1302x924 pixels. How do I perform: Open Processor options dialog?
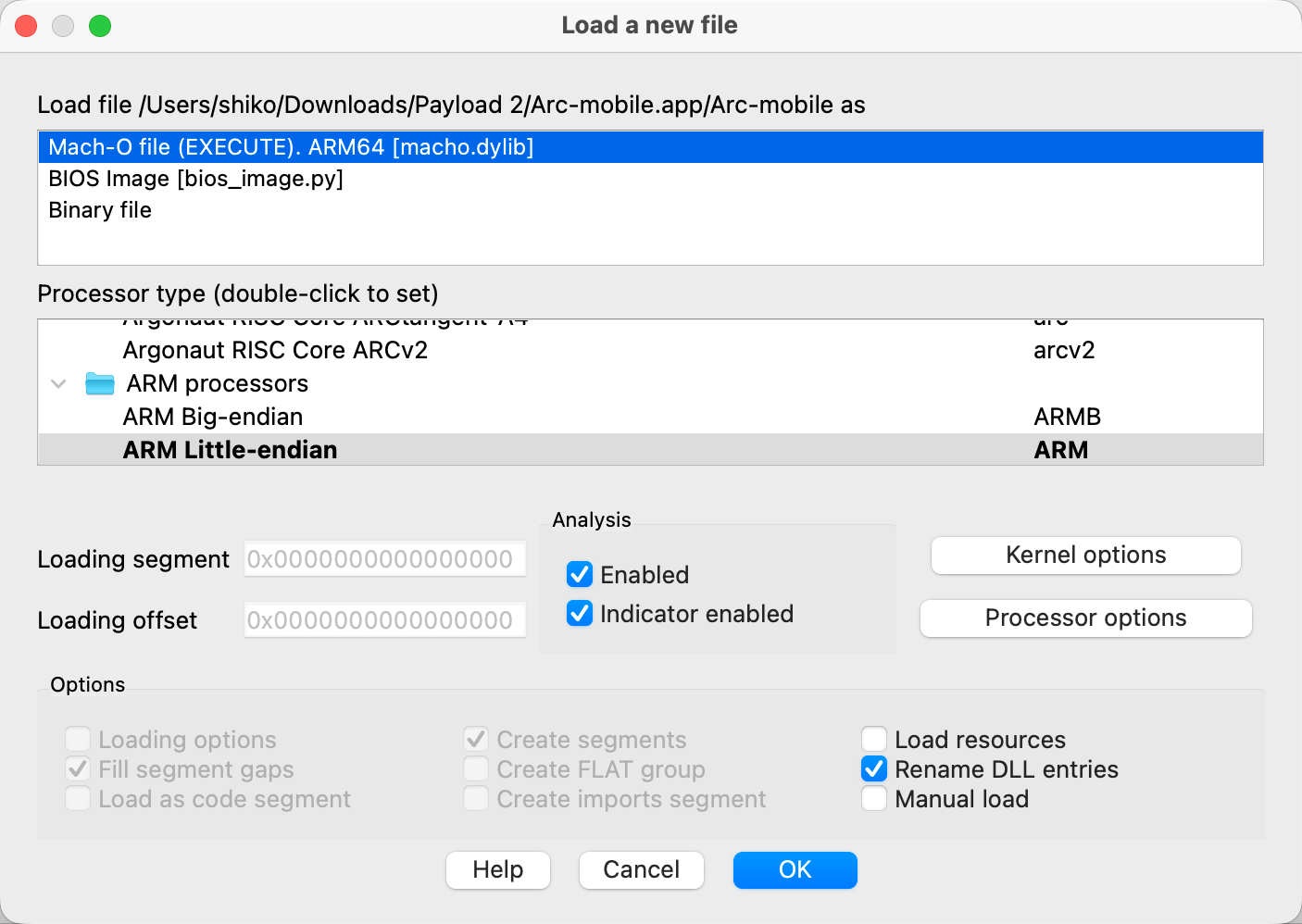[1085, 618]
